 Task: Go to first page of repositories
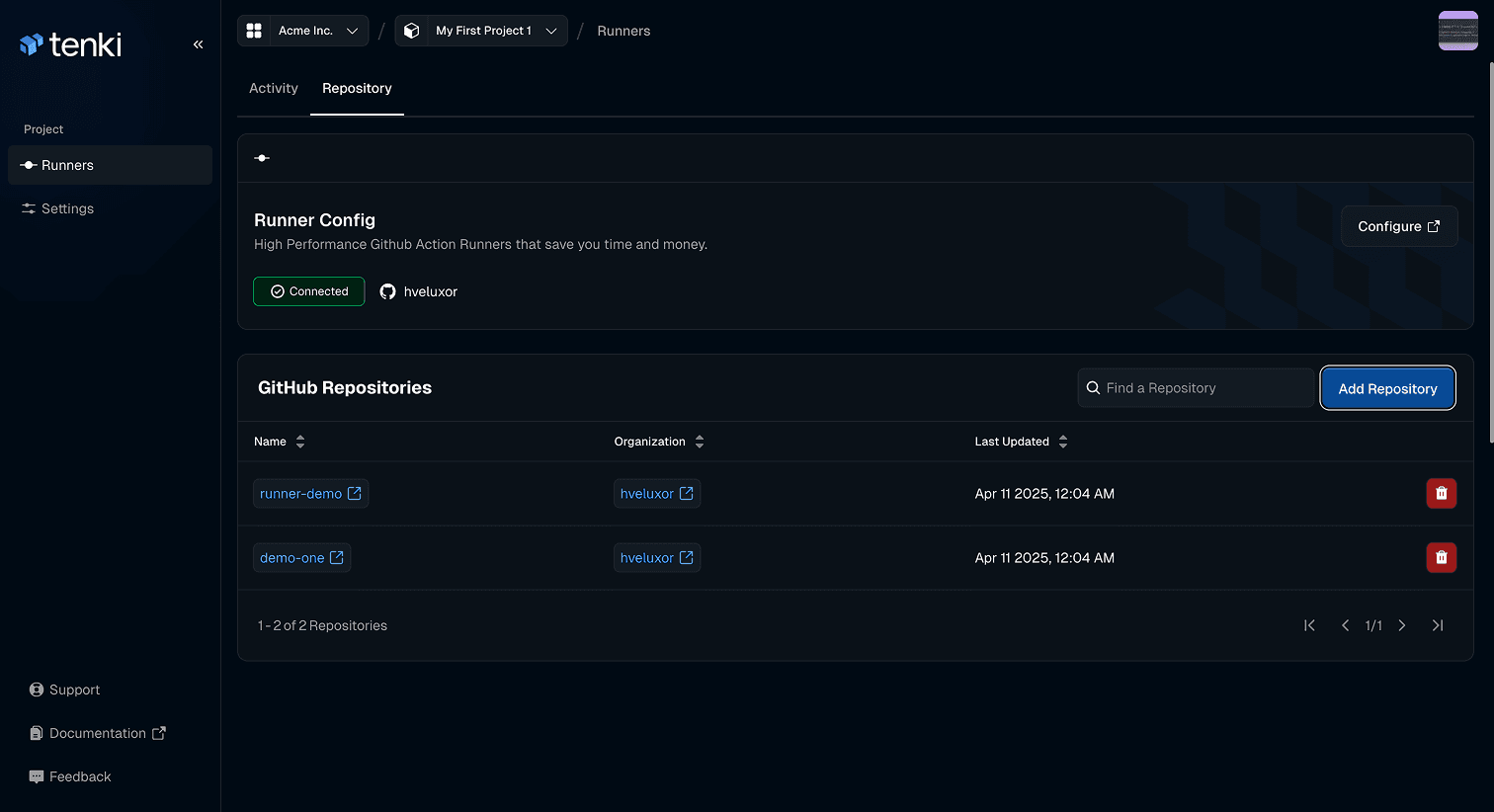coord(1309,625)
